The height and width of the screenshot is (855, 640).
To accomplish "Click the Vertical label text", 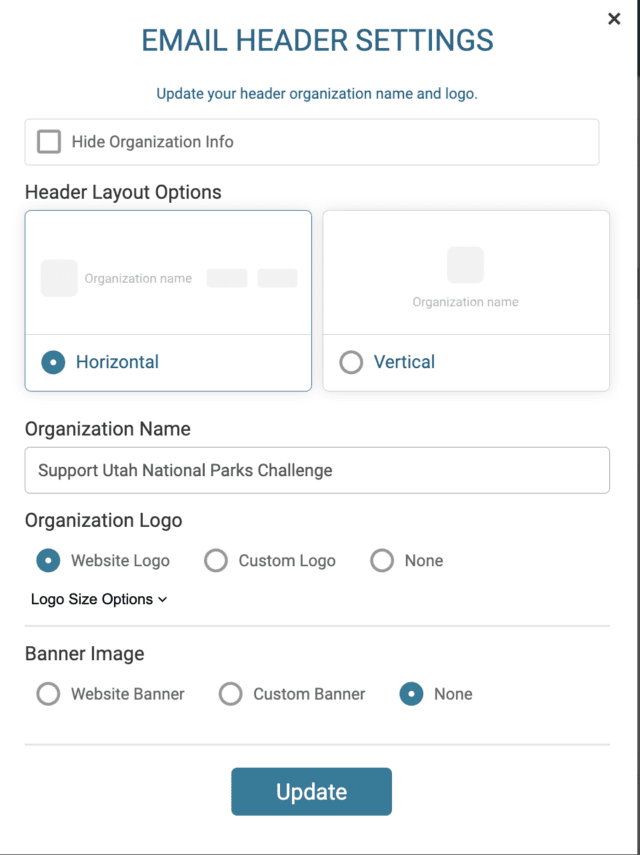I will point(404,362).
